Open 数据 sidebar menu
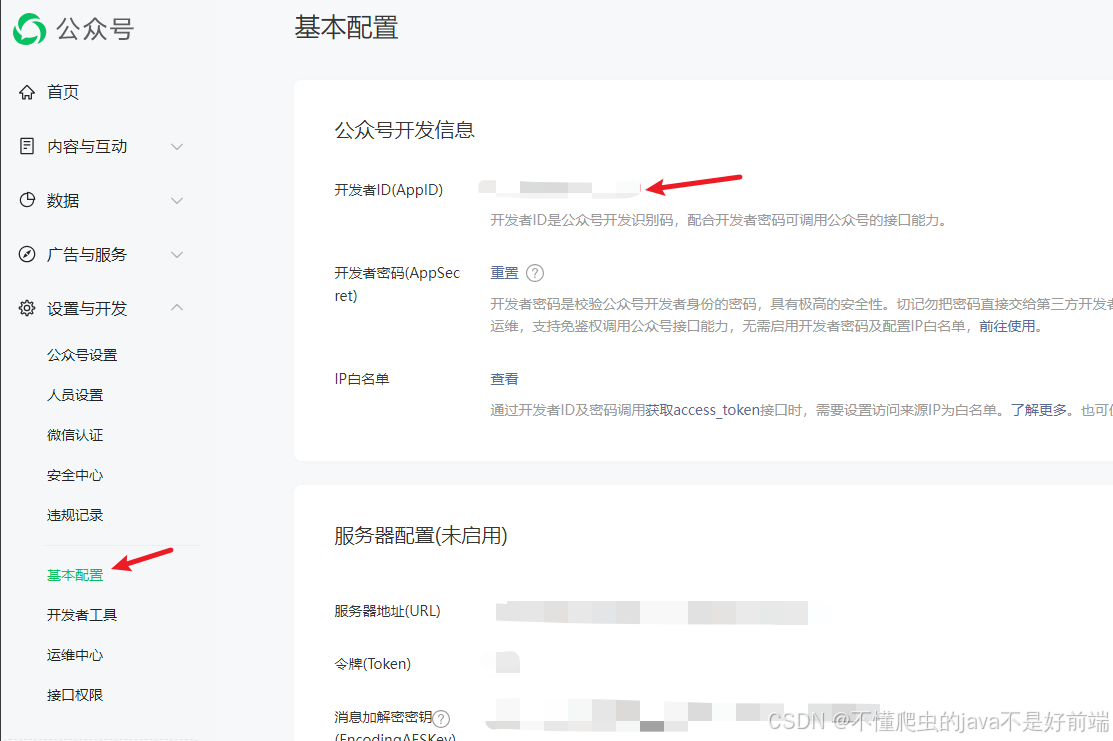 pyautogui.click(x=62, y=200)
